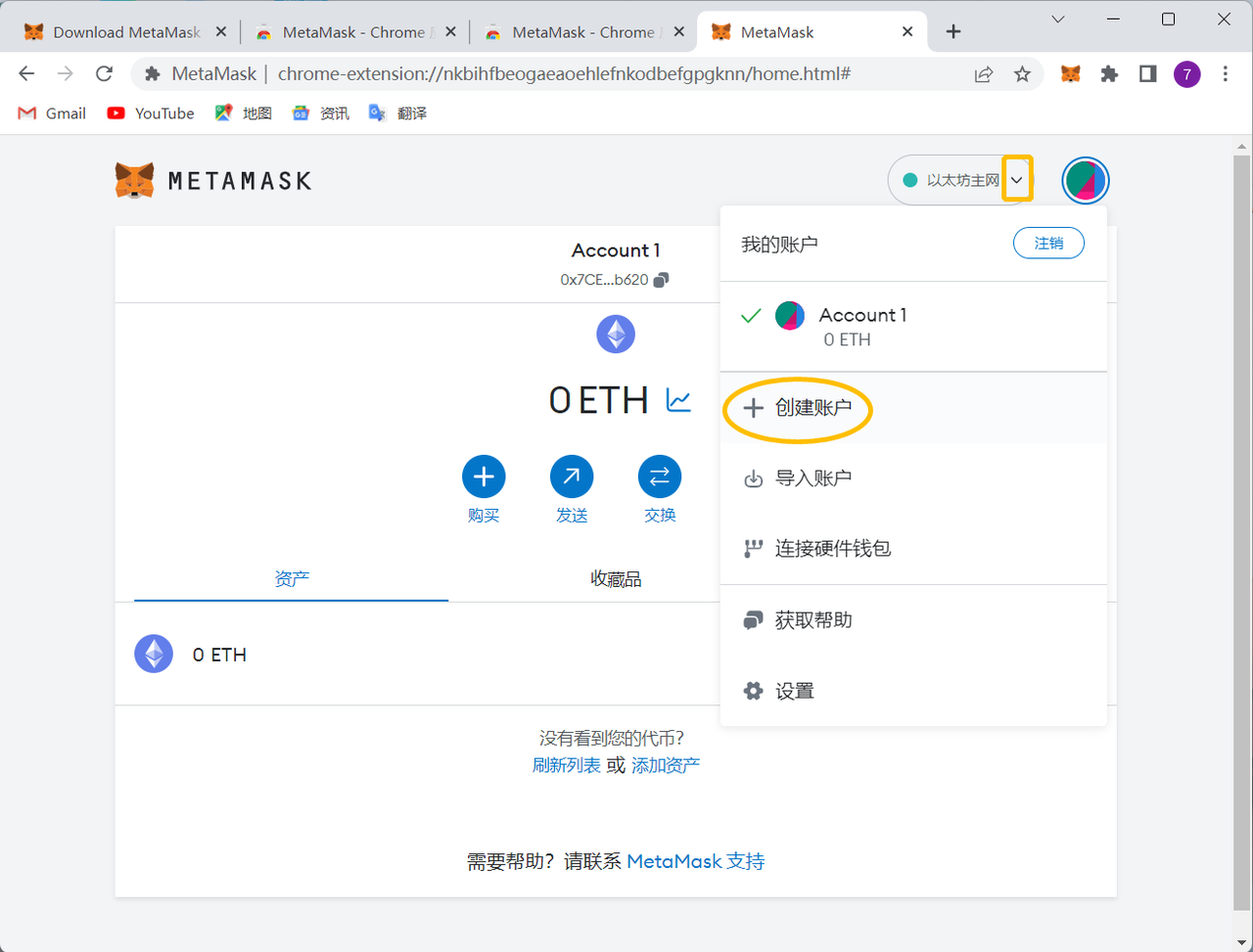Choose 导入账户 import account
Screen dimensions: 1253x952
[x=913, y=478]
